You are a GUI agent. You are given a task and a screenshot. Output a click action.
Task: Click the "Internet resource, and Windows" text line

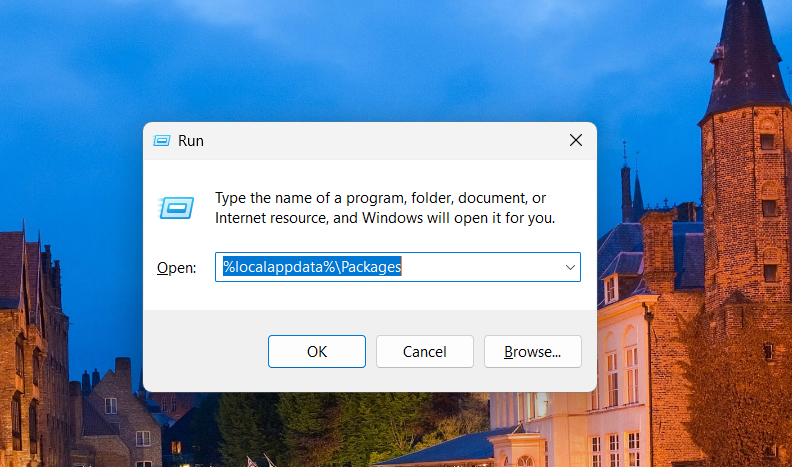[384, 217]
